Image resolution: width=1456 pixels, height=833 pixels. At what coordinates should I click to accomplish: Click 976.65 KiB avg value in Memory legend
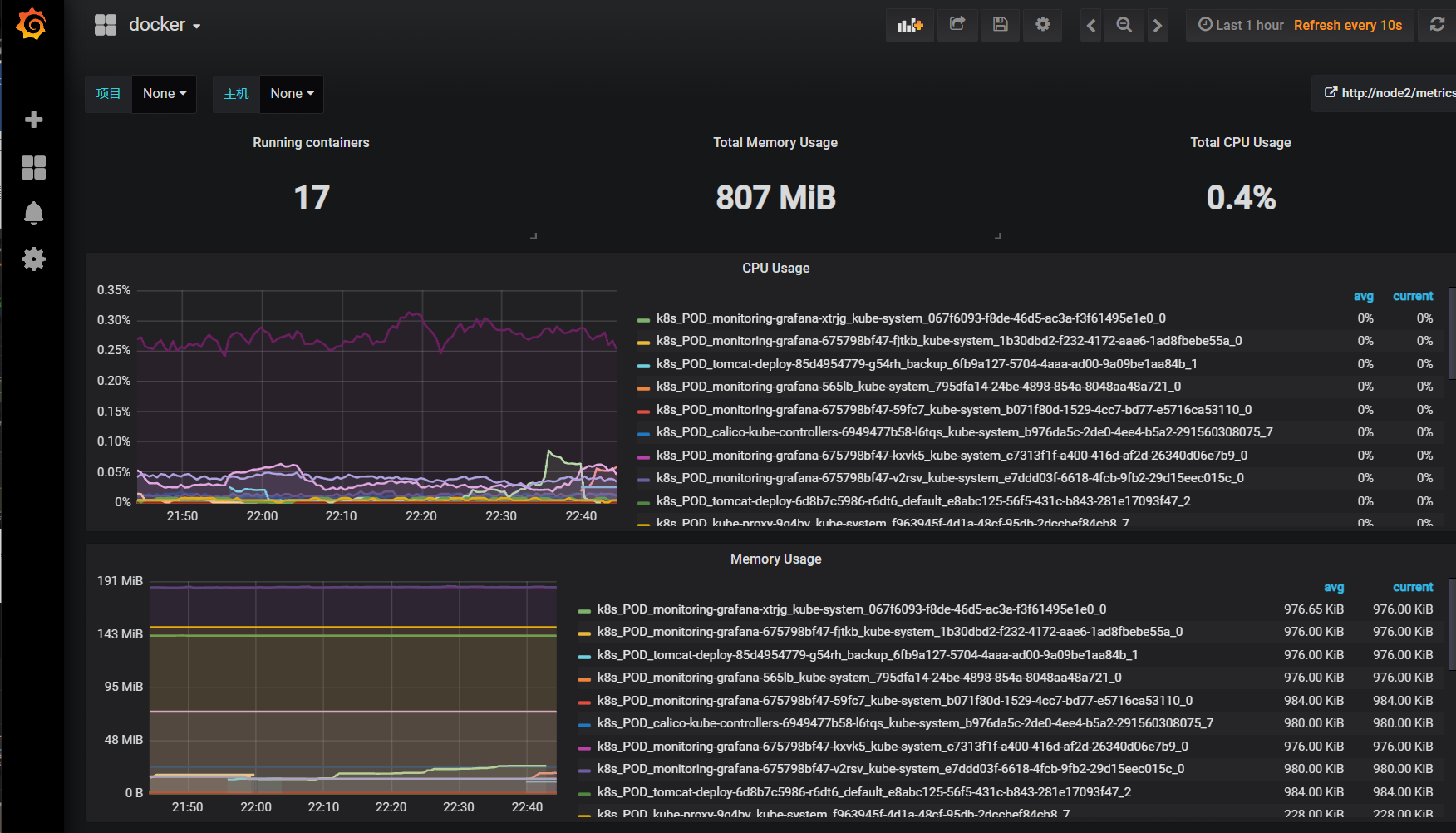(x=1314, y=609)
